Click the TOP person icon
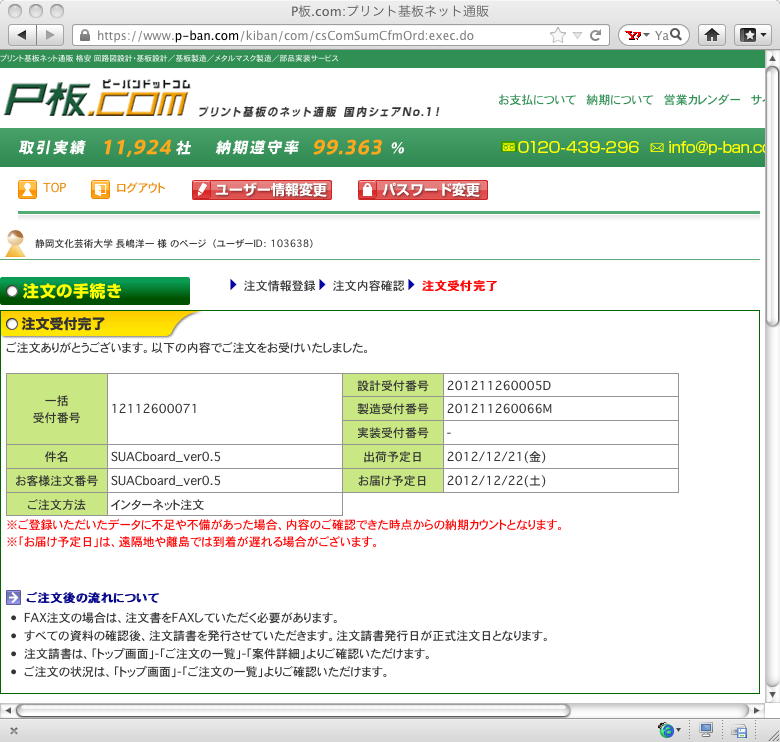 click(x=27, y=189)
